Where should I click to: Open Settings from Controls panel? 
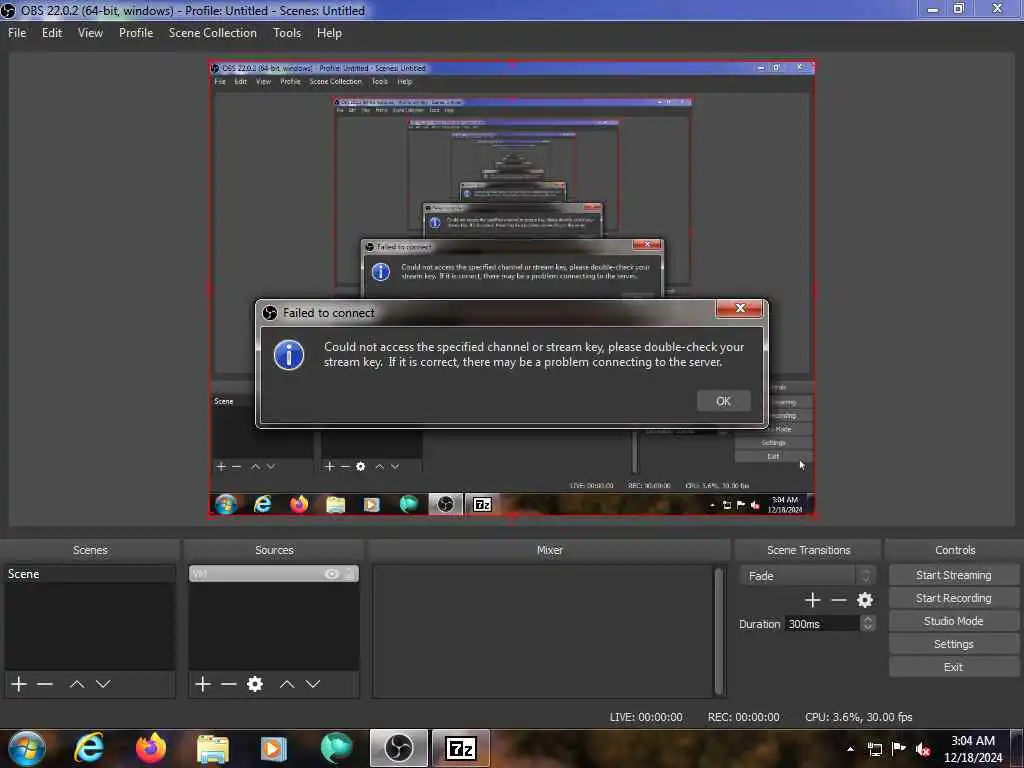tap(953, 643)
